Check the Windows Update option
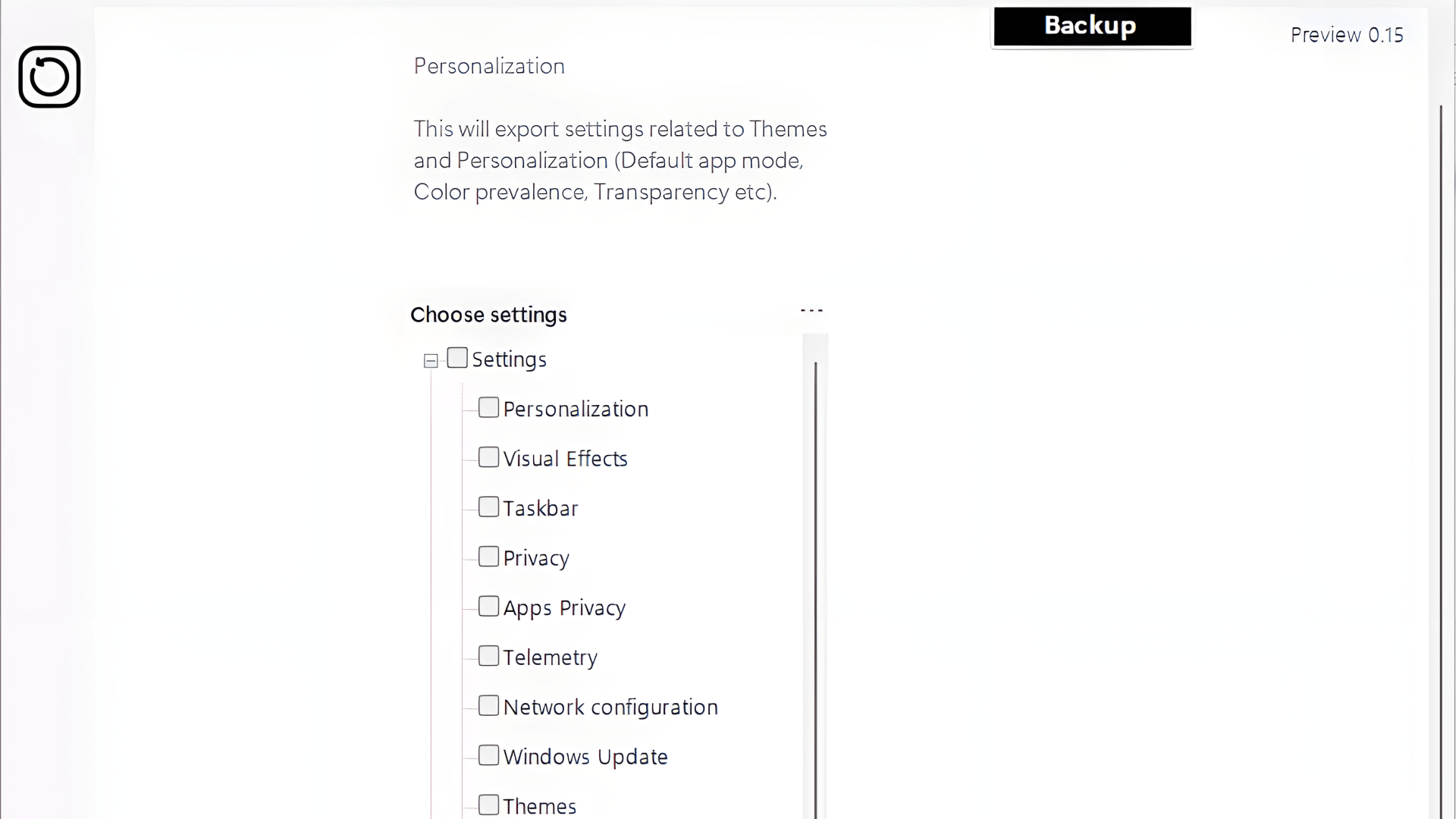This screenshot has height=819, width=1456. tap(488, 755)
